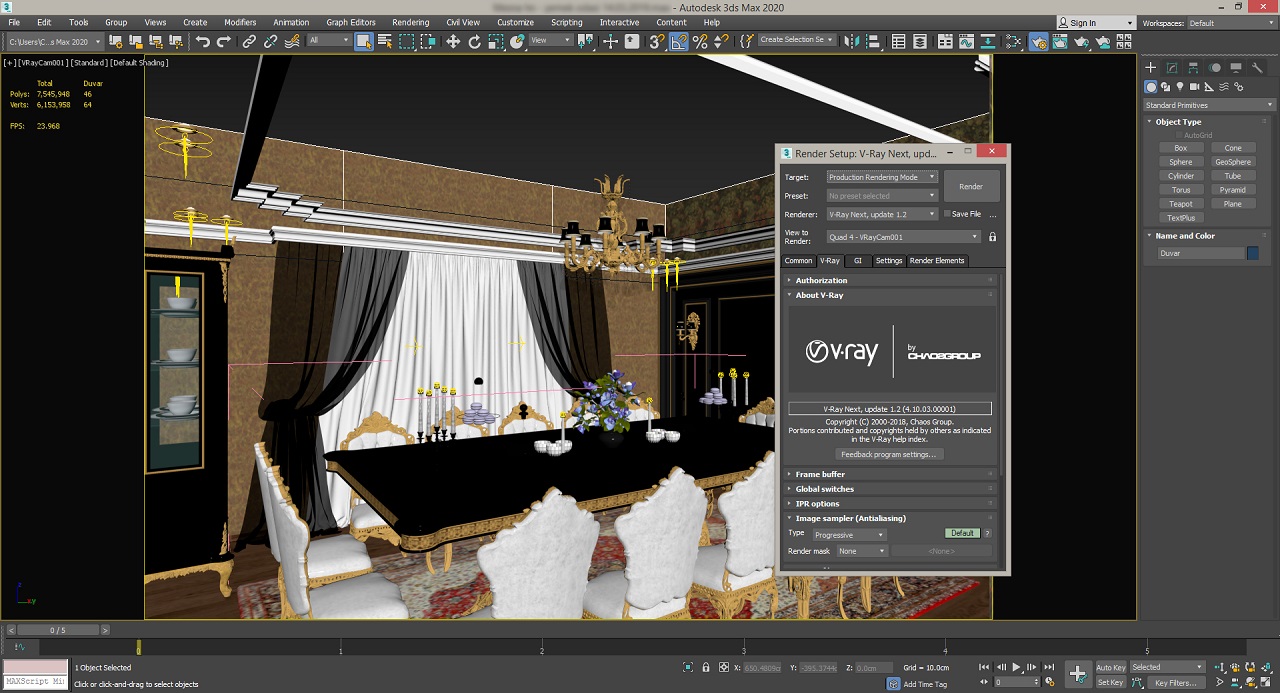Click the Mirror tool icon
Viewport: 1280px width, 693px height.
[x=851, y=41]
